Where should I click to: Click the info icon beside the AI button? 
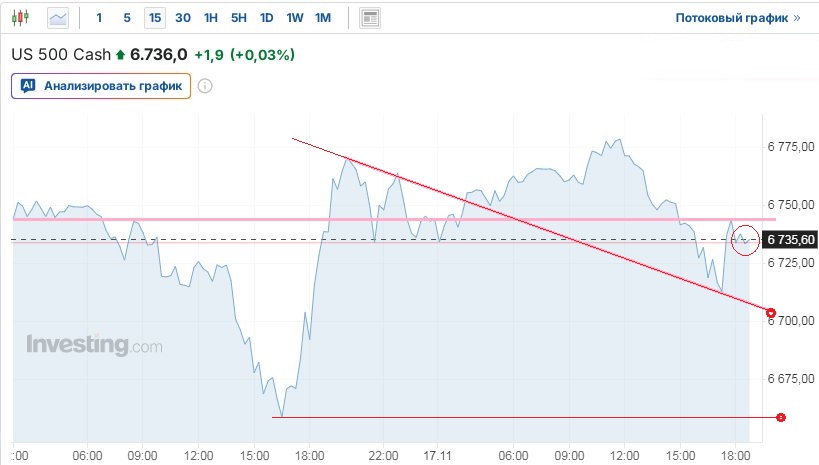[205, 86]
